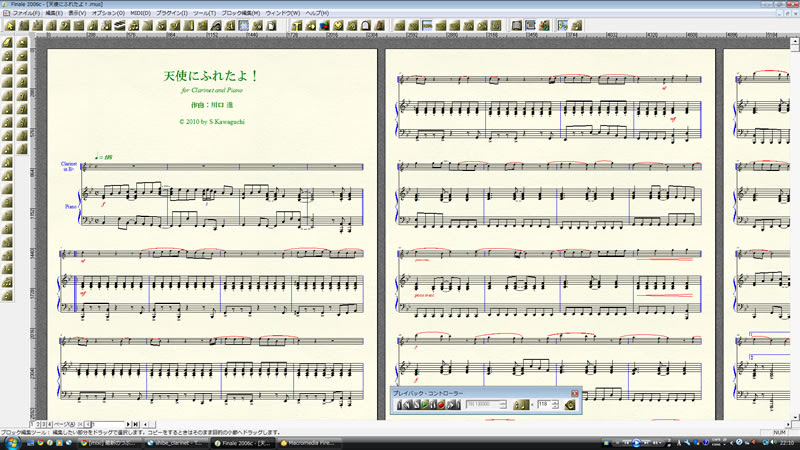Decrease tempo with the down stepper arrow

(555, 407)
